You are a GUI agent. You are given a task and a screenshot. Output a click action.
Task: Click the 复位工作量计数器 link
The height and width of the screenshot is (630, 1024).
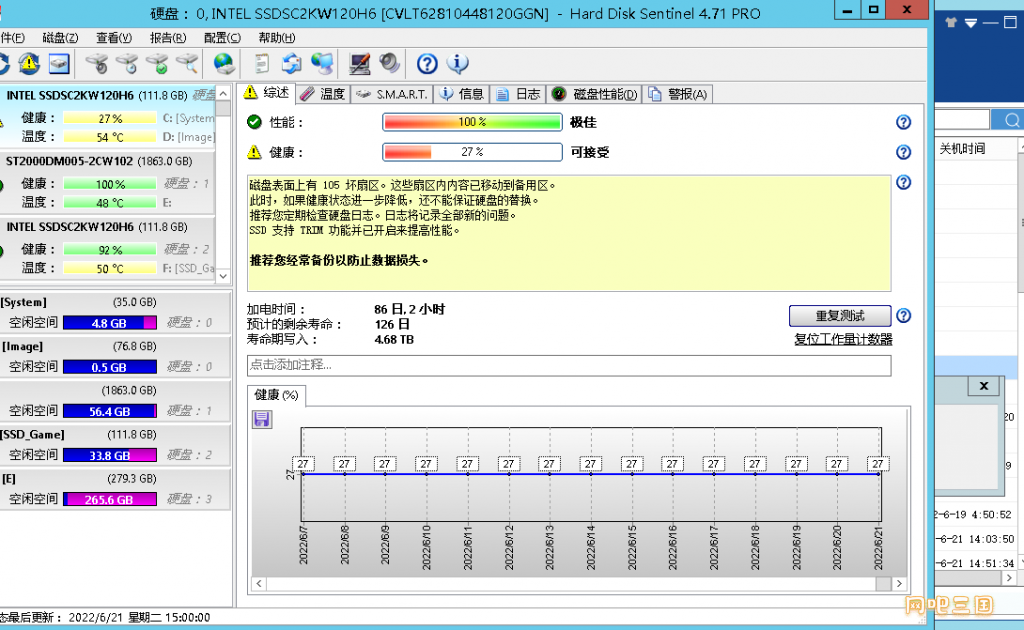(x=843, y=339)
